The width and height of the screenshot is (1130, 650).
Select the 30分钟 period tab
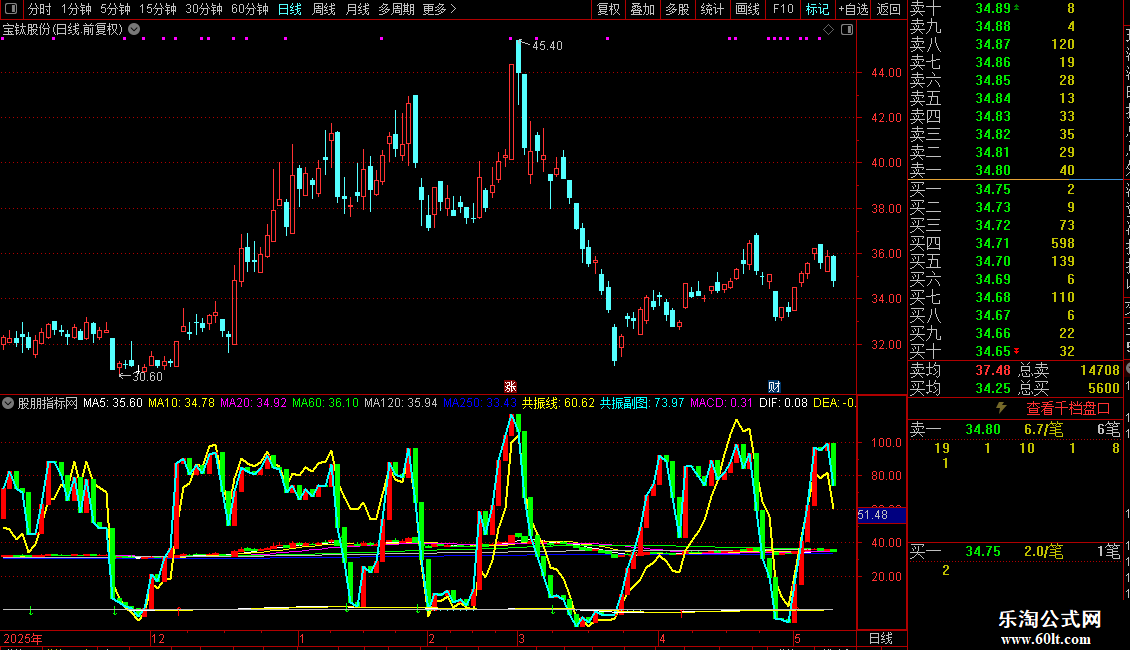pyautogui.click(x=204, y=9)
